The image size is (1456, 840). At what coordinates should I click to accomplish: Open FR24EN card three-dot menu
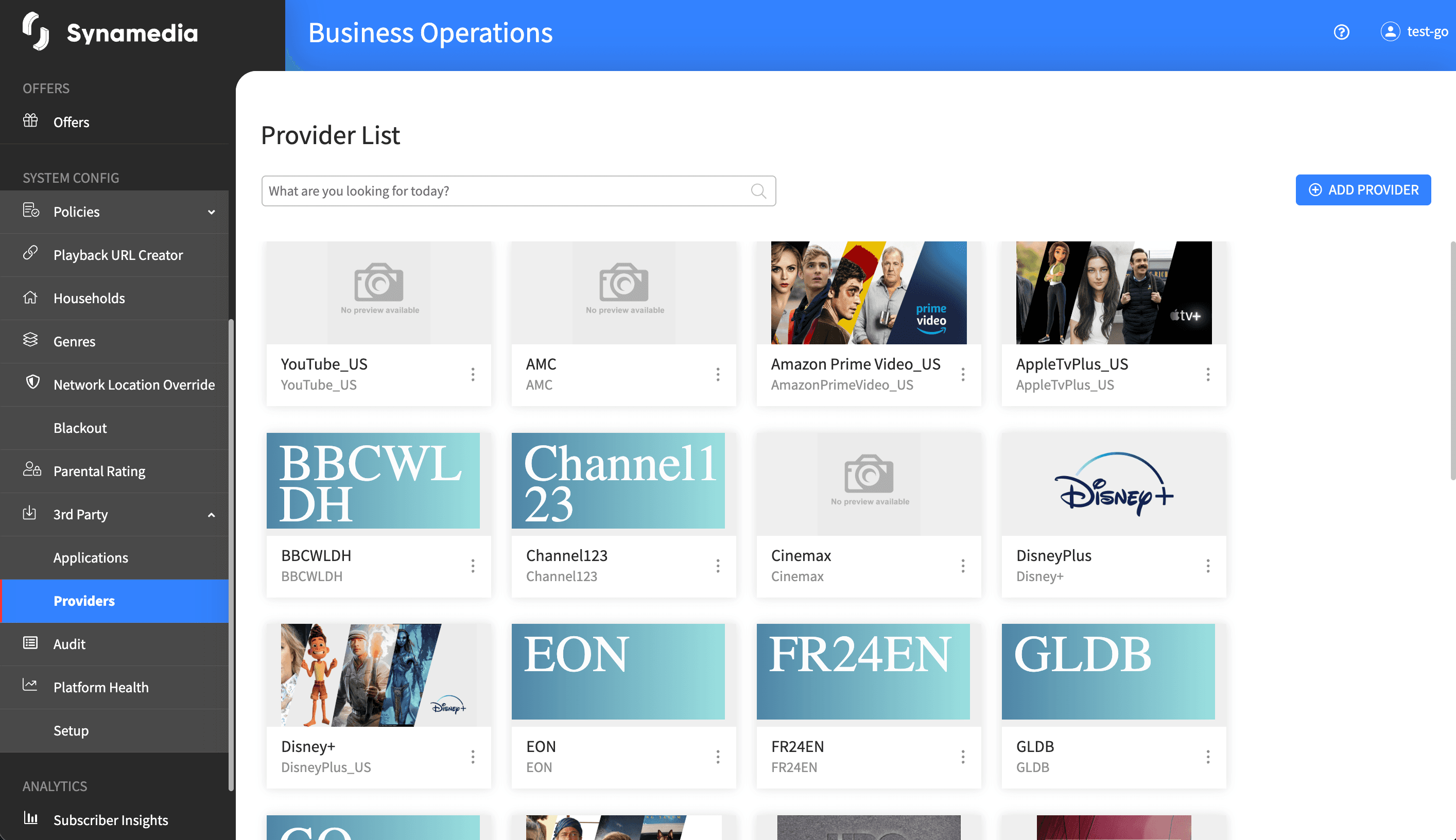pos(963,757)
